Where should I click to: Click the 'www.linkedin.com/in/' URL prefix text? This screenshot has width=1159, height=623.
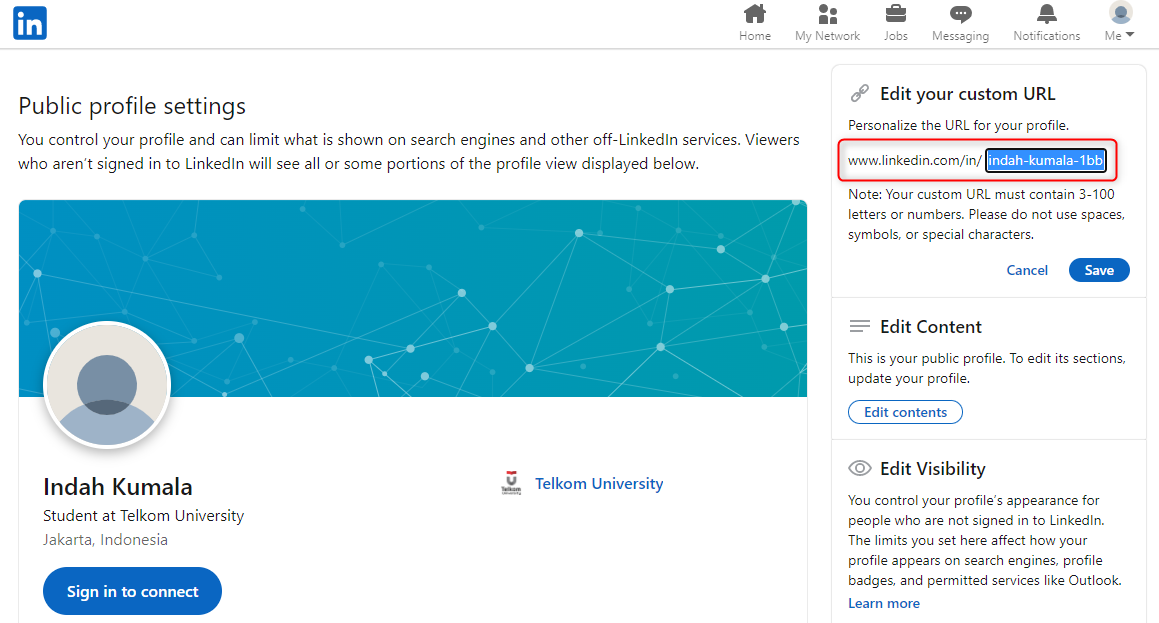(914, 160)
